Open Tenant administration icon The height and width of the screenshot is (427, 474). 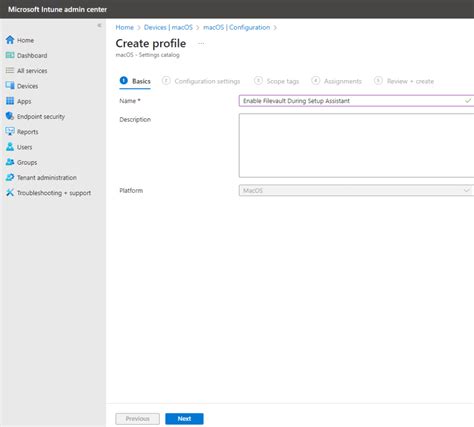10,177
